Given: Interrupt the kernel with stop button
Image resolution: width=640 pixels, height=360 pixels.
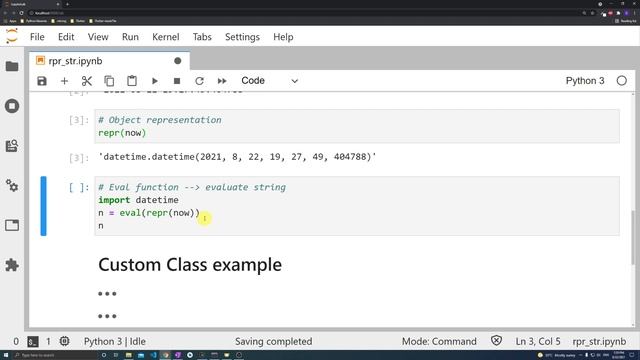Looking at the screenshot, I should pyautogui.click(x=177, y=81).
